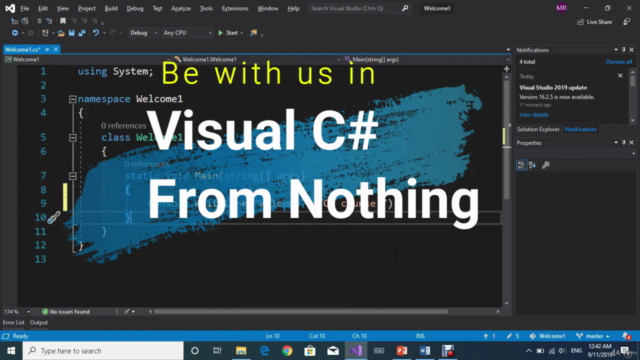Open the Build menu
Image resolution: width=640 pixels, height=360 pixels.
point(111,8)
